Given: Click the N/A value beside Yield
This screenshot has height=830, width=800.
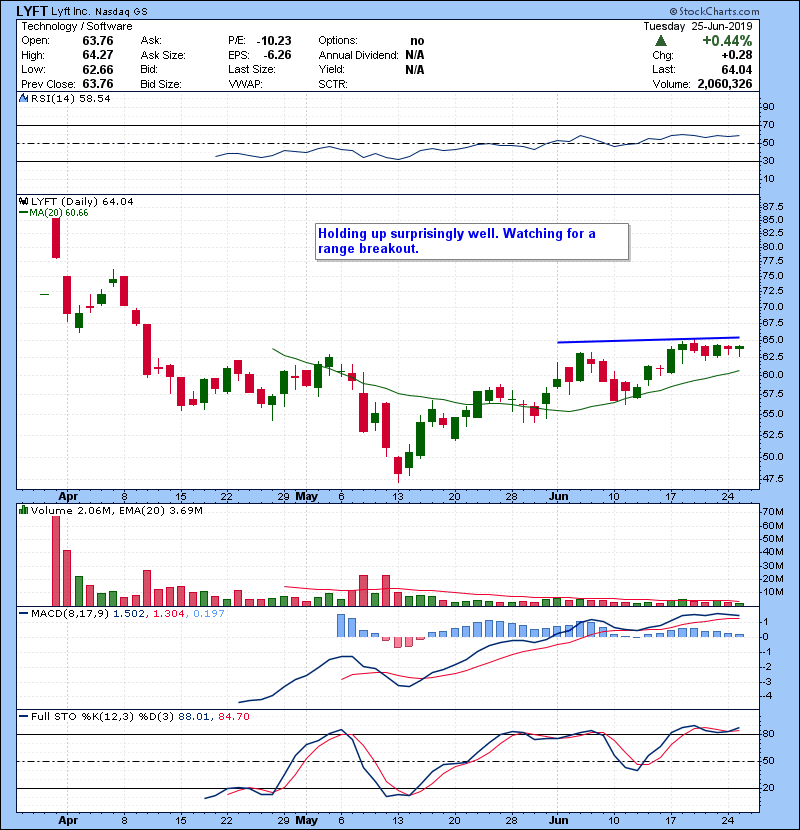Looking at the screenshot, I should point(415,69).
